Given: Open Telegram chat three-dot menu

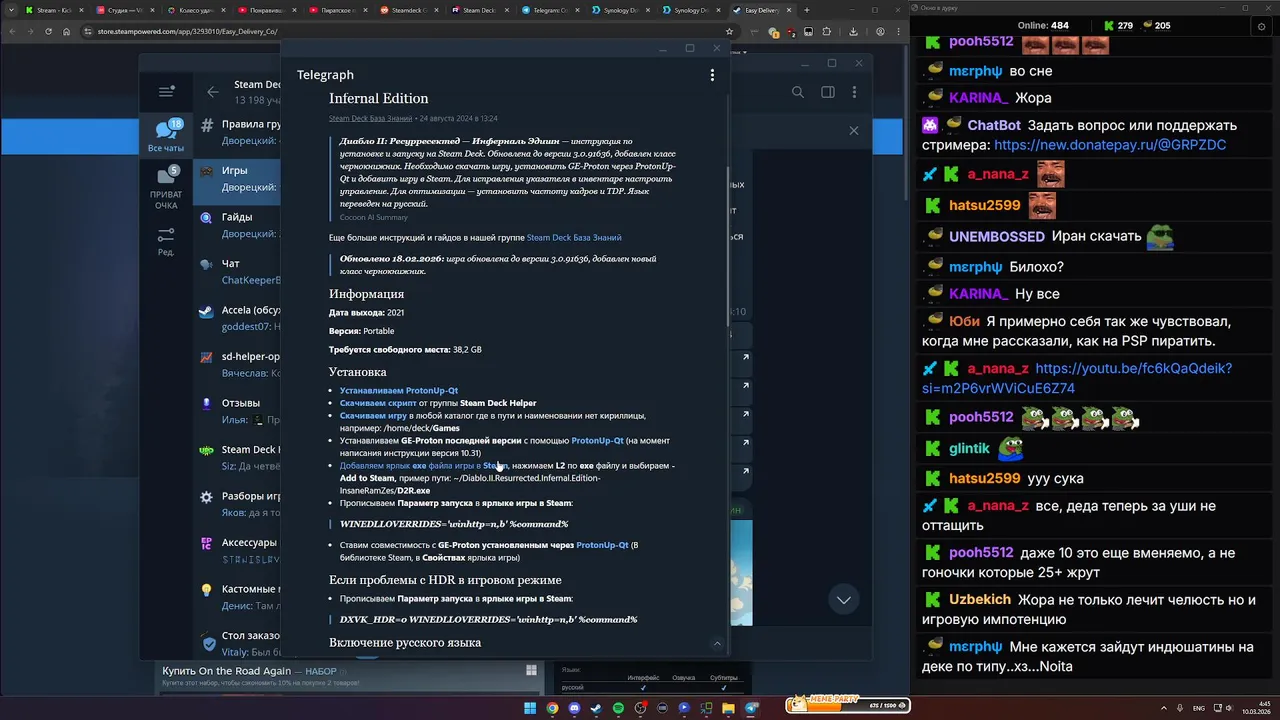Looking at the screenshot, I should pos(854,92).
